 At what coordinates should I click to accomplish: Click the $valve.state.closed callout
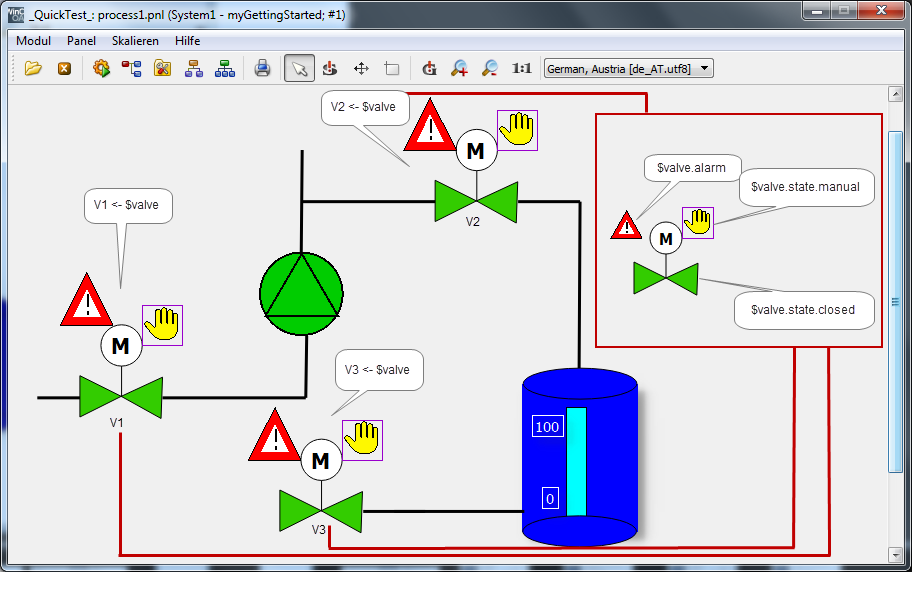[x=804, y=310]
